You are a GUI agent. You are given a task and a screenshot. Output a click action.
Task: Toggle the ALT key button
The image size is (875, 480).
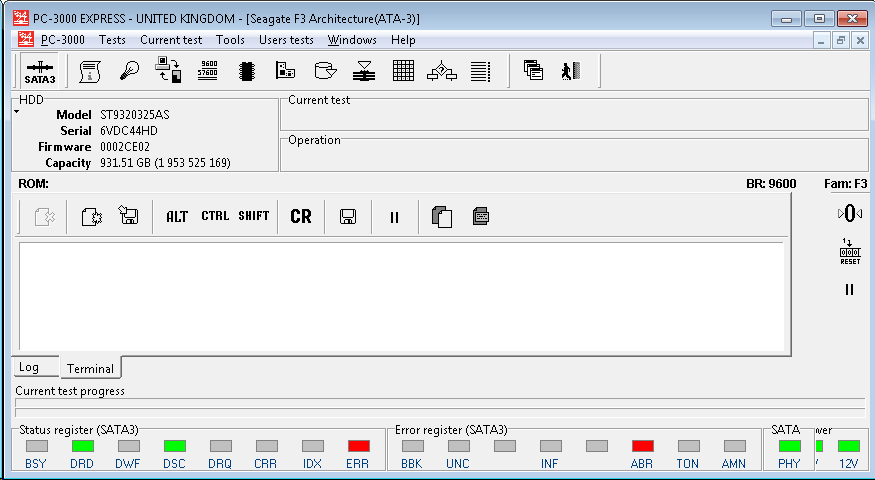tap(177, 217)
